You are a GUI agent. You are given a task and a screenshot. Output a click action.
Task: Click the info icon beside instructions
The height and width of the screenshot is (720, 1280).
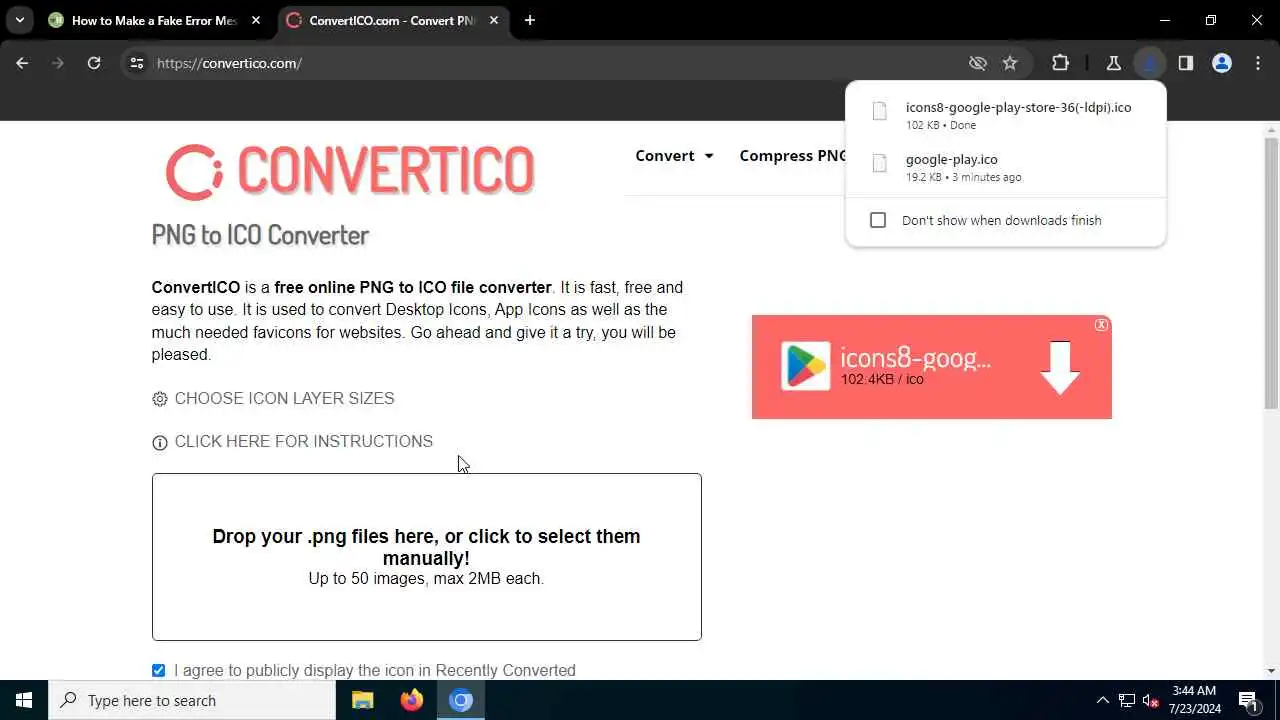click(x=160, y=442)
